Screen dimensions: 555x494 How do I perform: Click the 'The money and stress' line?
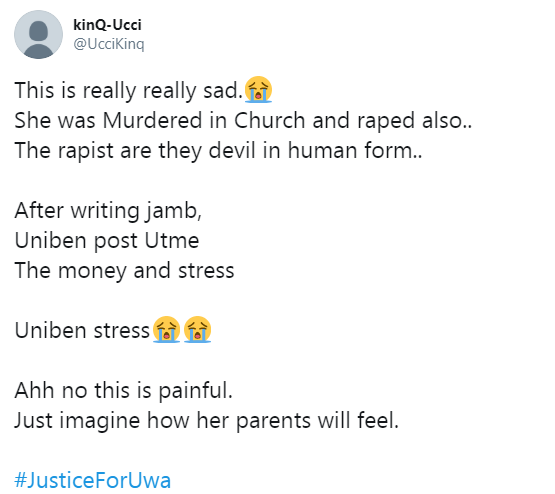point(124,271)
